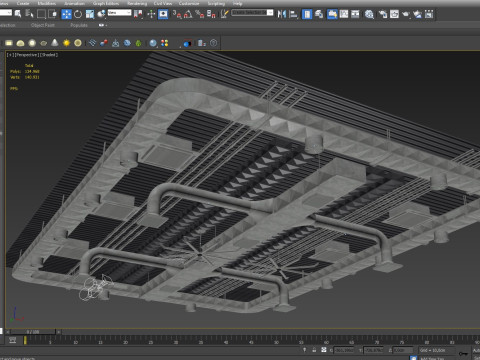Open the Rendered Frame Window
Screen dimensions: 480x360
(x=394, y=14)
